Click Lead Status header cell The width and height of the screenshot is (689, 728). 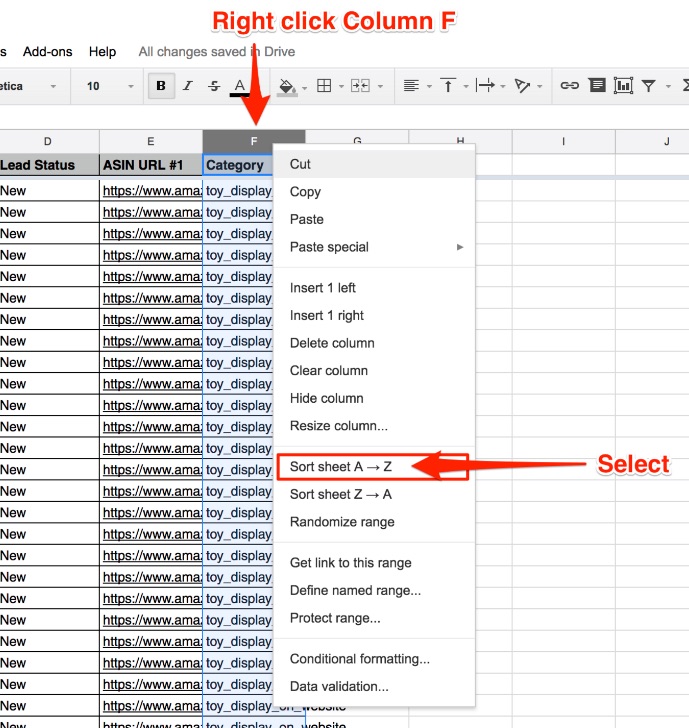[x=49, y=165]
